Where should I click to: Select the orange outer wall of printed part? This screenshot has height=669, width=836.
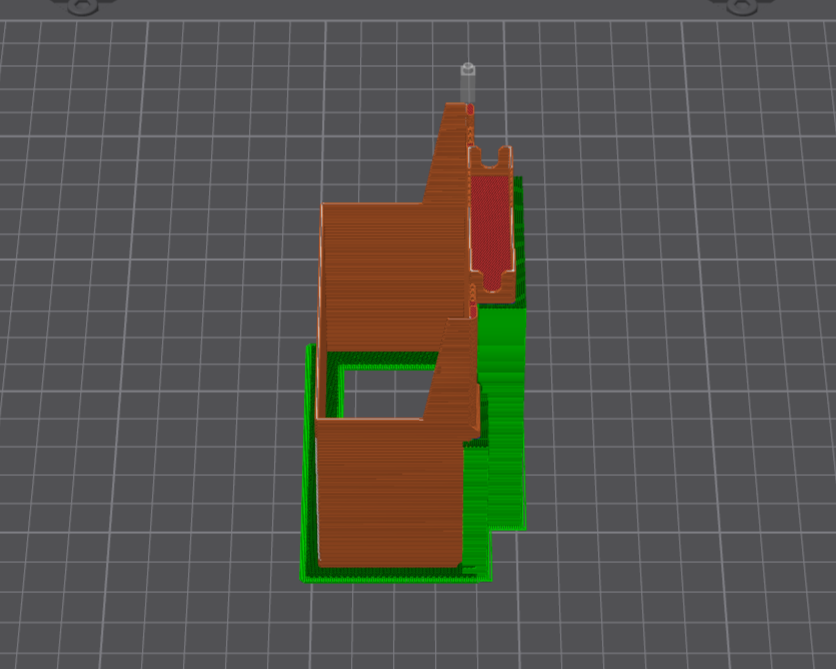tap(390, 493)
